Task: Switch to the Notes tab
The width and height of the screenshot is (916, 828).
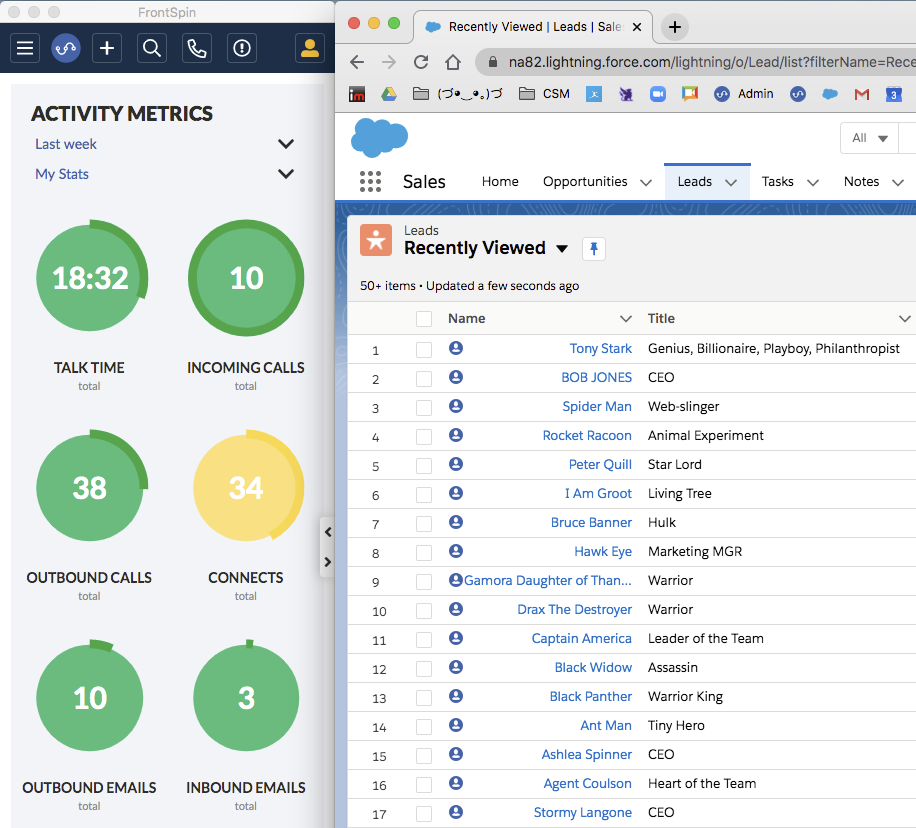Action: click(862, 182)
